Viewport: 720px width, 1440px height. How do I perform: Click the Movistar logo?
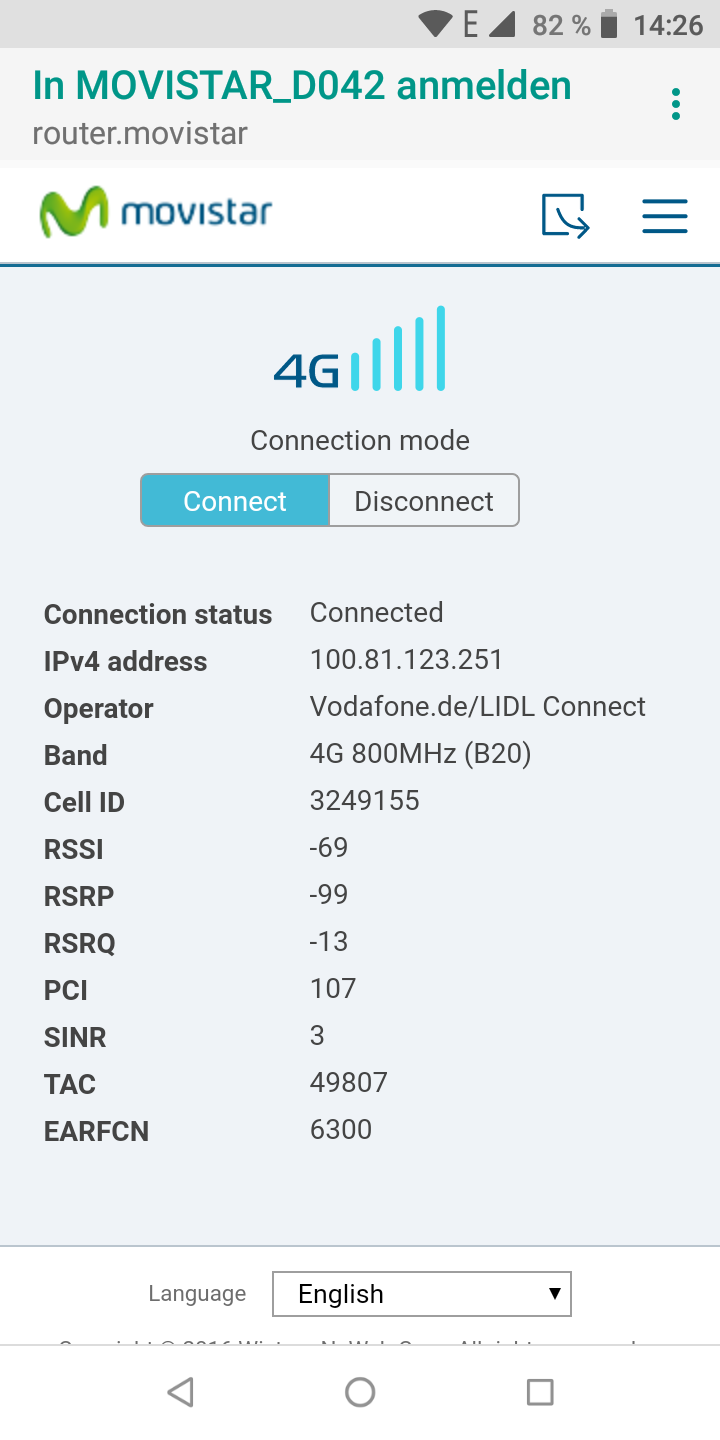coord(156,212)
